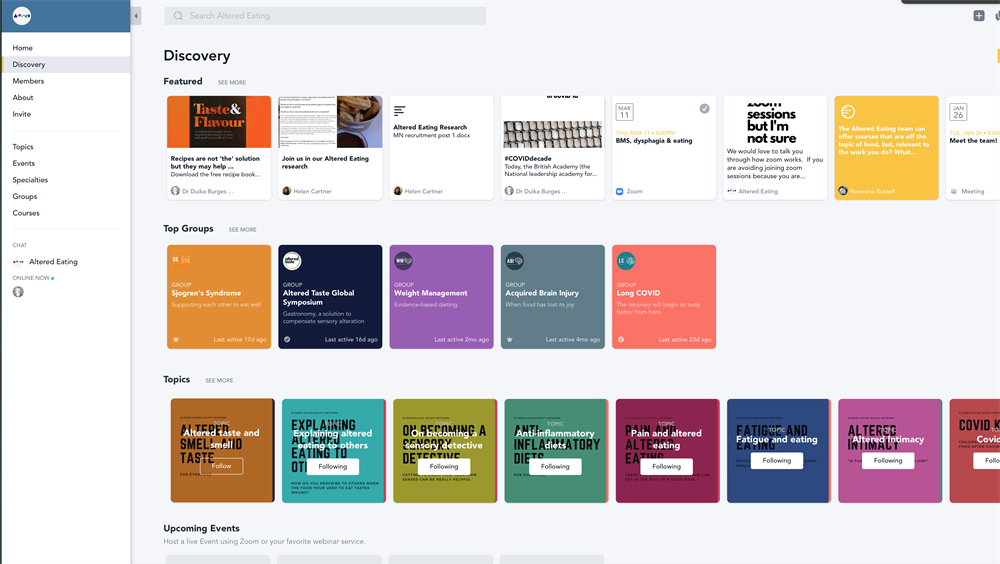Go to Specialties in sidebar

pos(30,180)
